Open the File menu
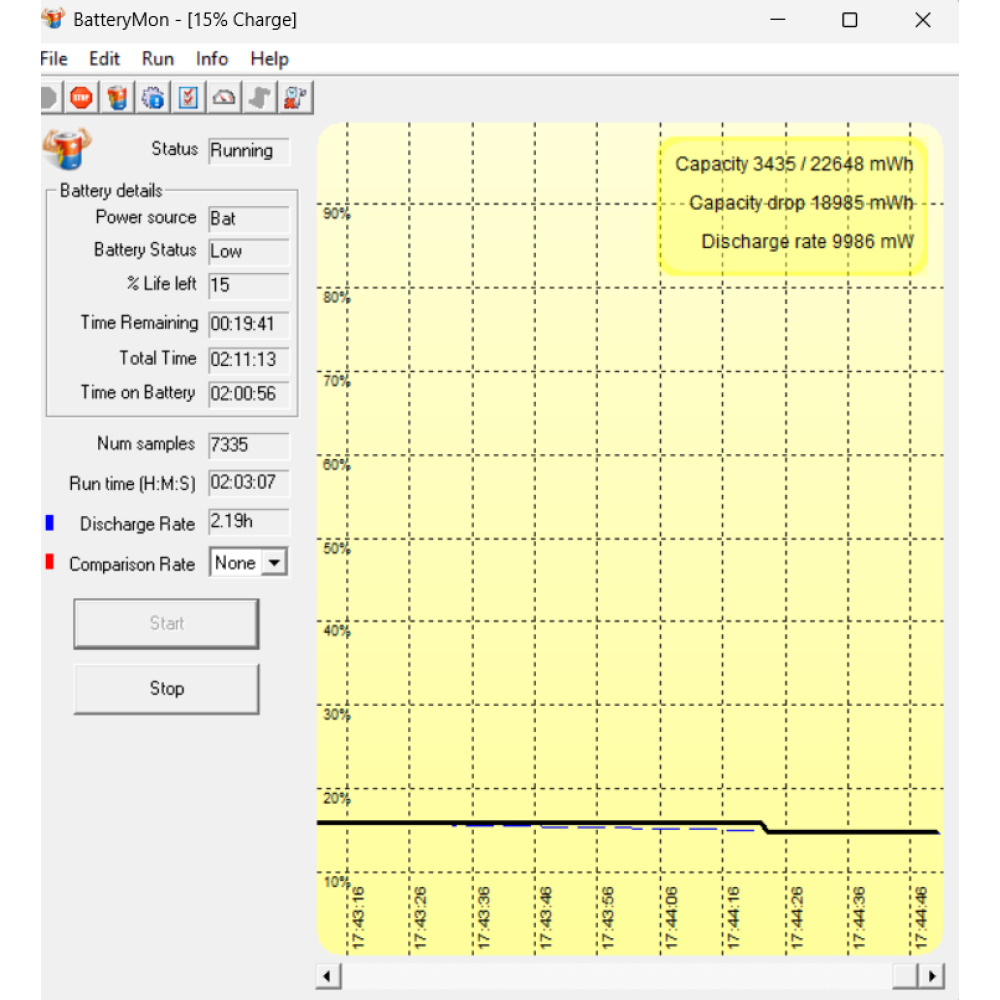Viewport: 1000px width, 1000px height. [x=54, y=59]
